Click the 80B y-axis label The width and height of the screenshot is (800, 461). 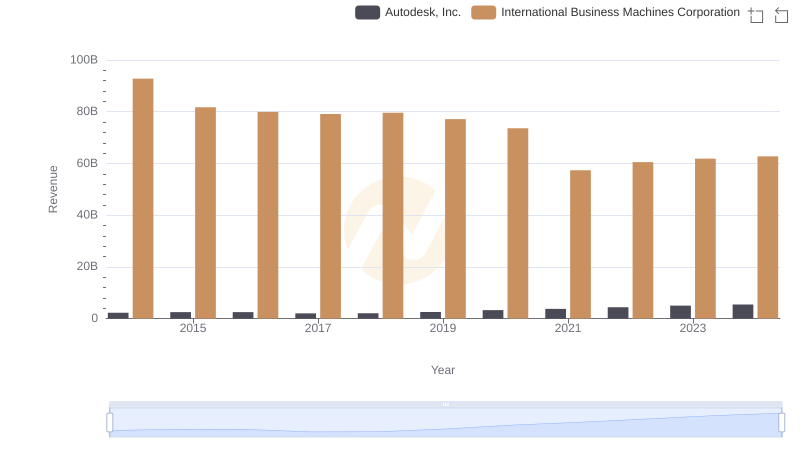click(87, 111)
